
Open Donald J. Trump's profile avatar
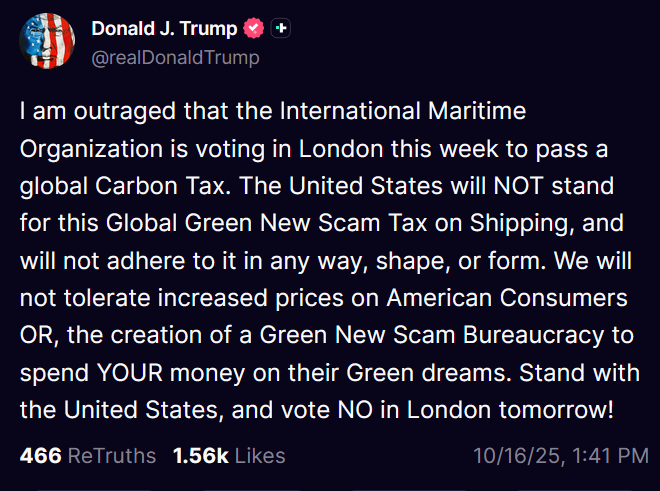45,41
